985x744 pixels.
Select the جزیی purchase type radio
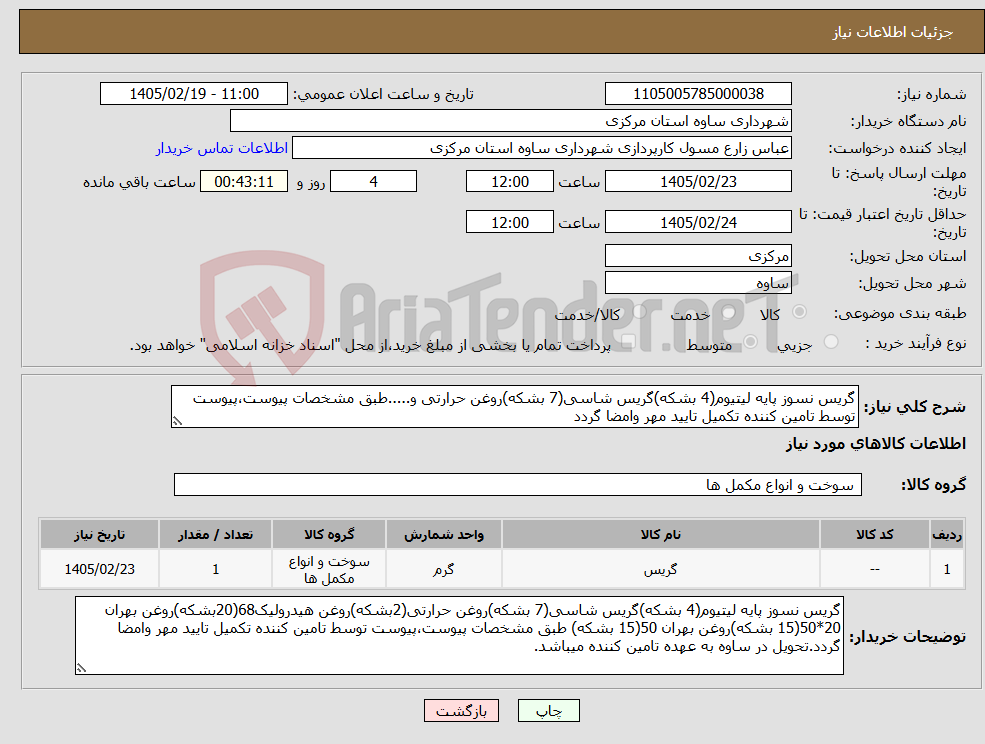(x=831, y=342)
